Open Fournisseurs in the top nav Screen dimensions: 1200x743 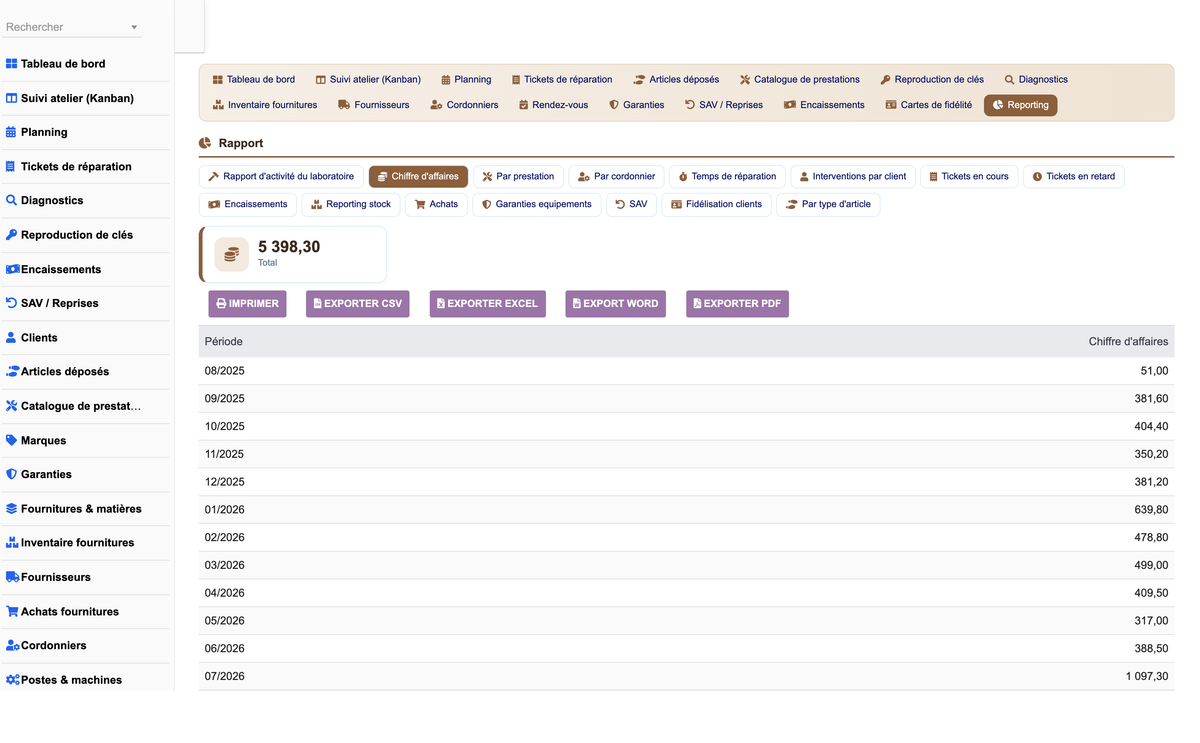click(x=374, y=105)
